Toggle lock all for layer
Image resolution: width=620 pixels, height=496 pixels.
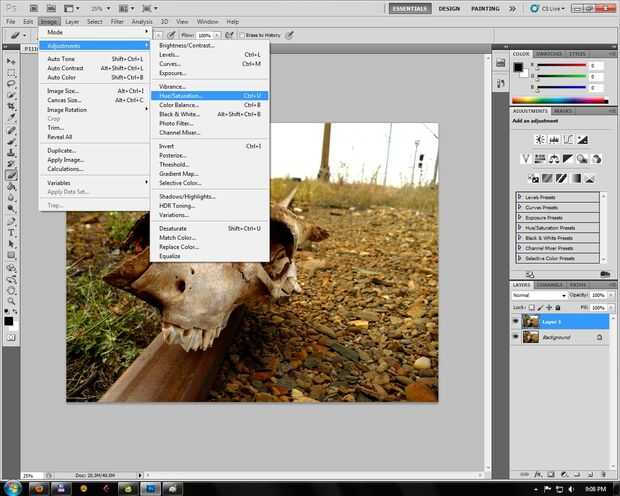(x=558, y=307)
